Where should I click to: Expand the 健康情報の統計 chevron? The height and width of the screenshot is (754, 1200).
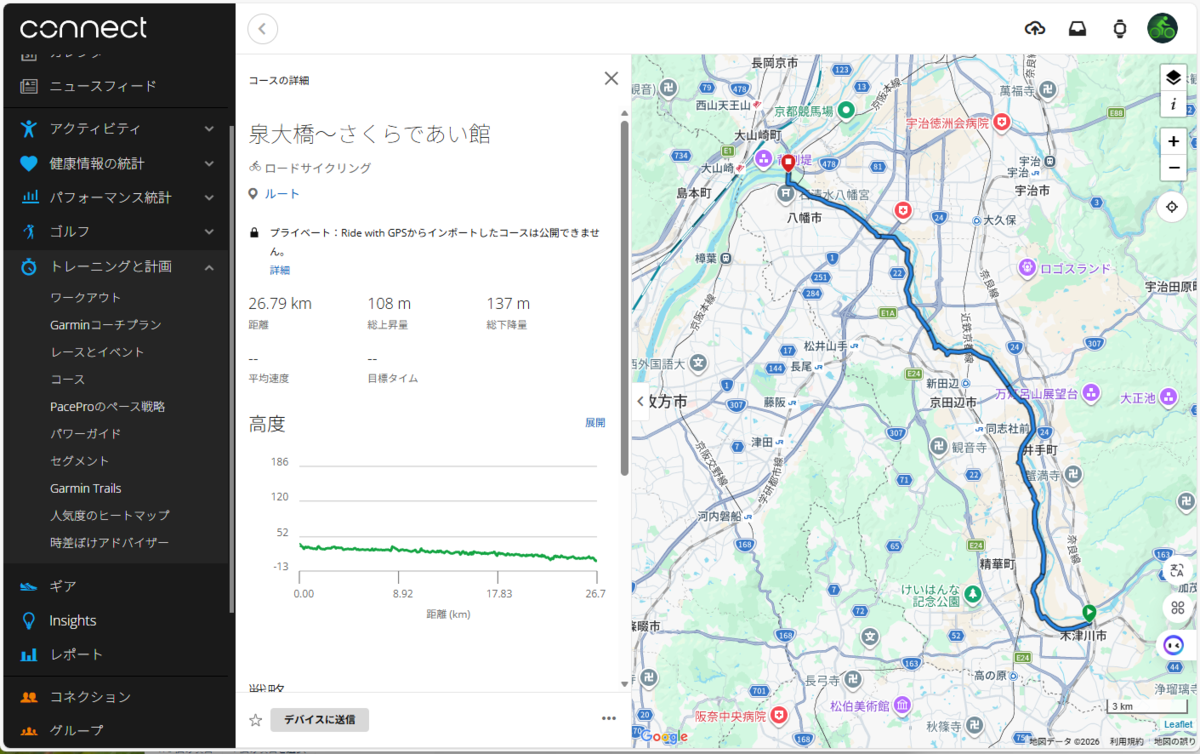[209, 163]
